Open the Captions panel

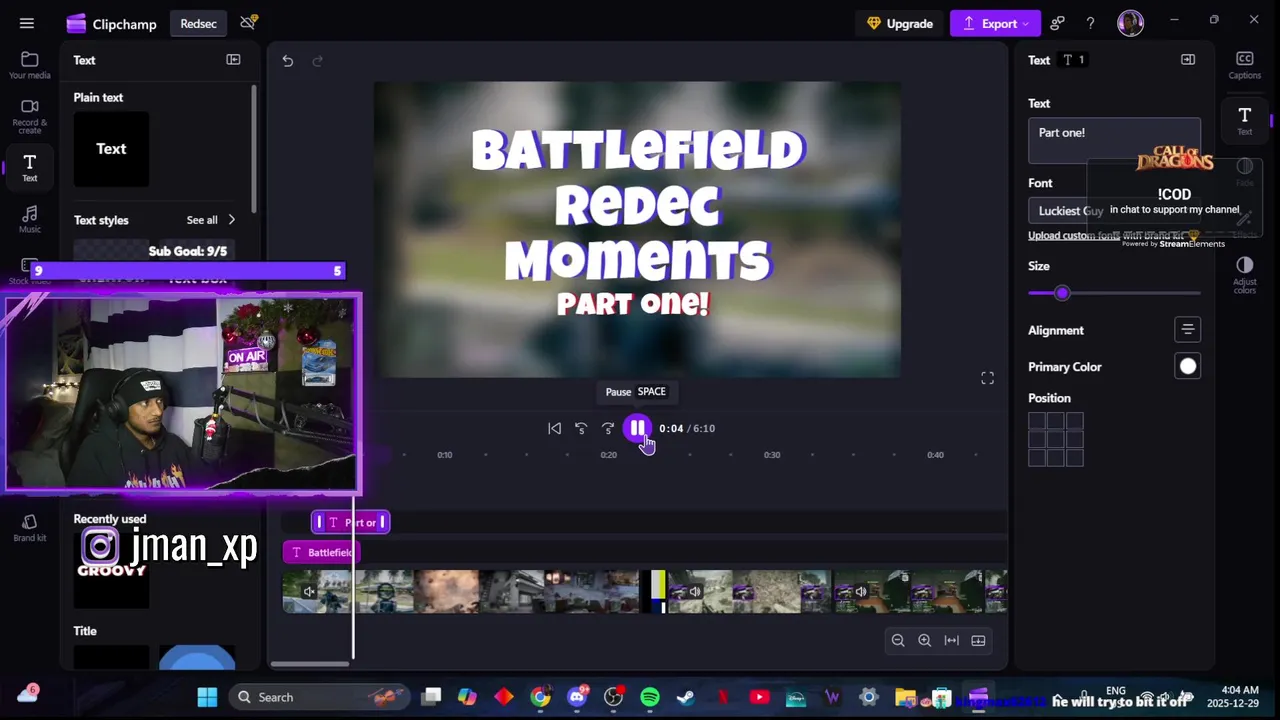point(1244,66)
